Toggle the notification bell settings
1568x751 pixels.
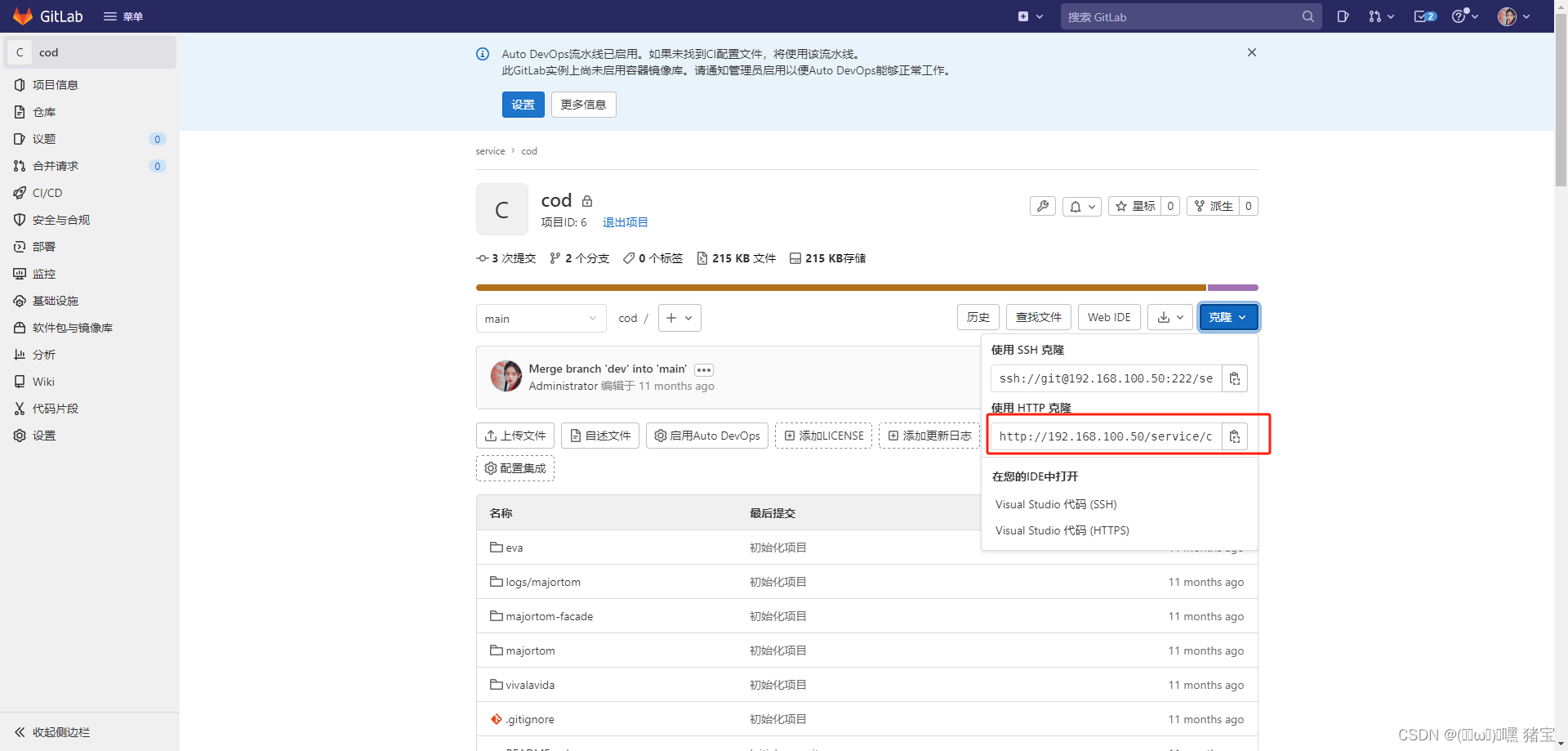(x=1081, y=206)
